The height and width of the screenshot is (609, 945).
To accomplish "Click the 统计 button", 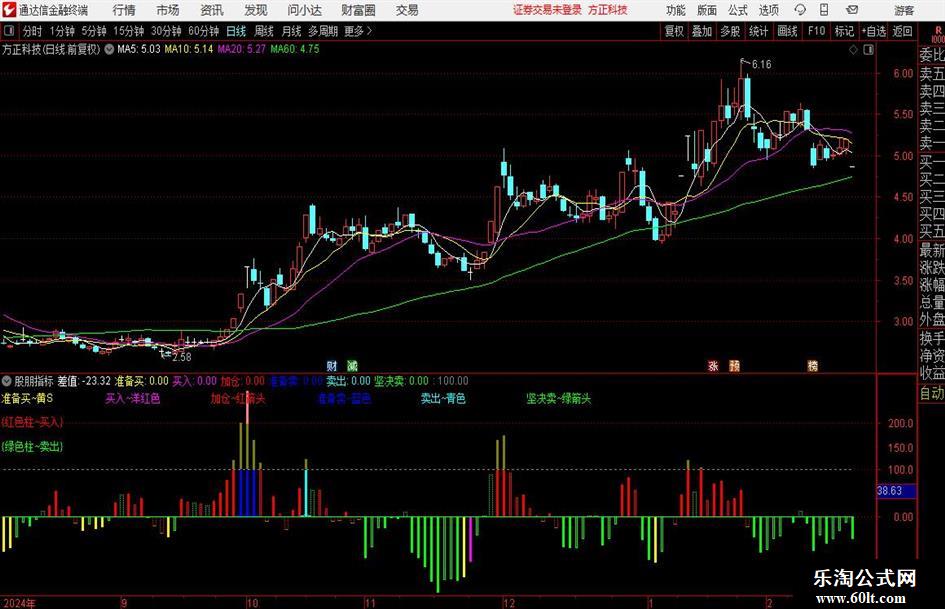I will 758,31.
